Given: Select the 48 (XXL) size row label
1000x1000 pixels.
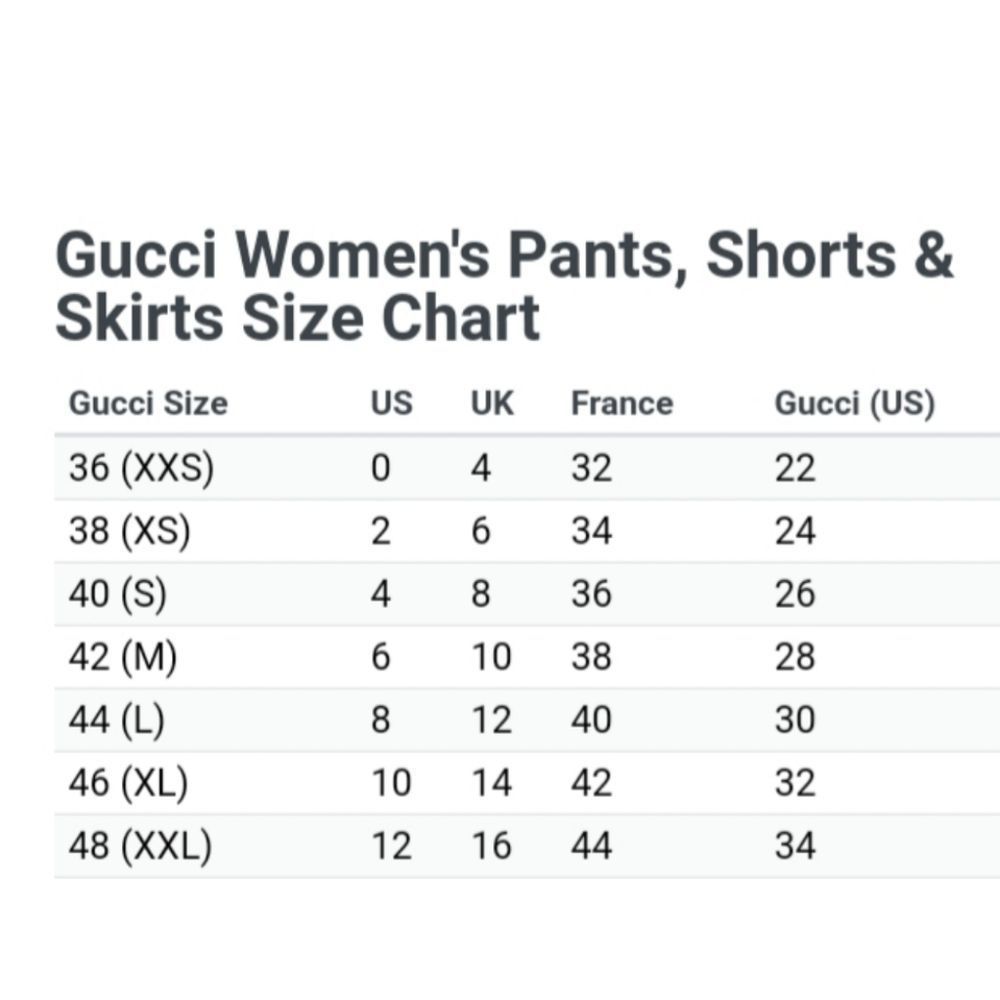Looking at the screenshot, I should 140,846.
